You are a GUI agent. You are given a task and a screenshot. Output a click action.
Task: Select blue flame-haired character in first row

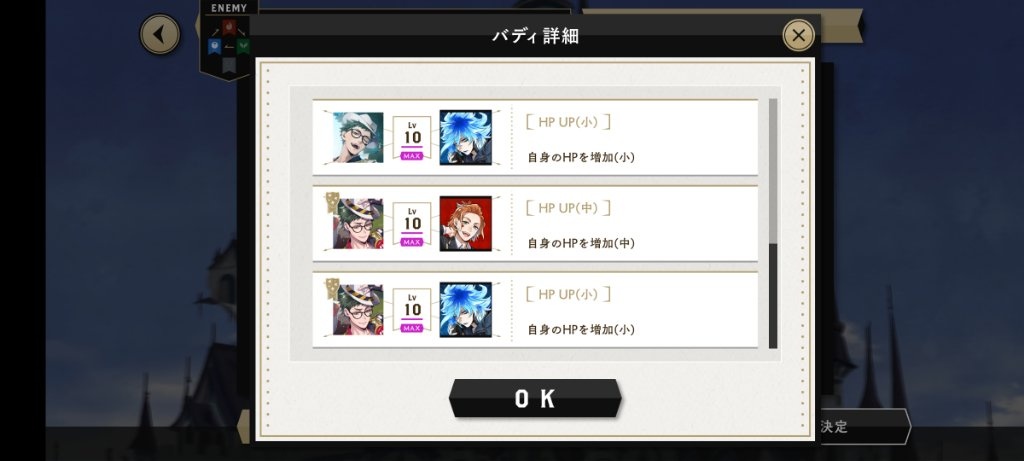(x=466, y=137)
